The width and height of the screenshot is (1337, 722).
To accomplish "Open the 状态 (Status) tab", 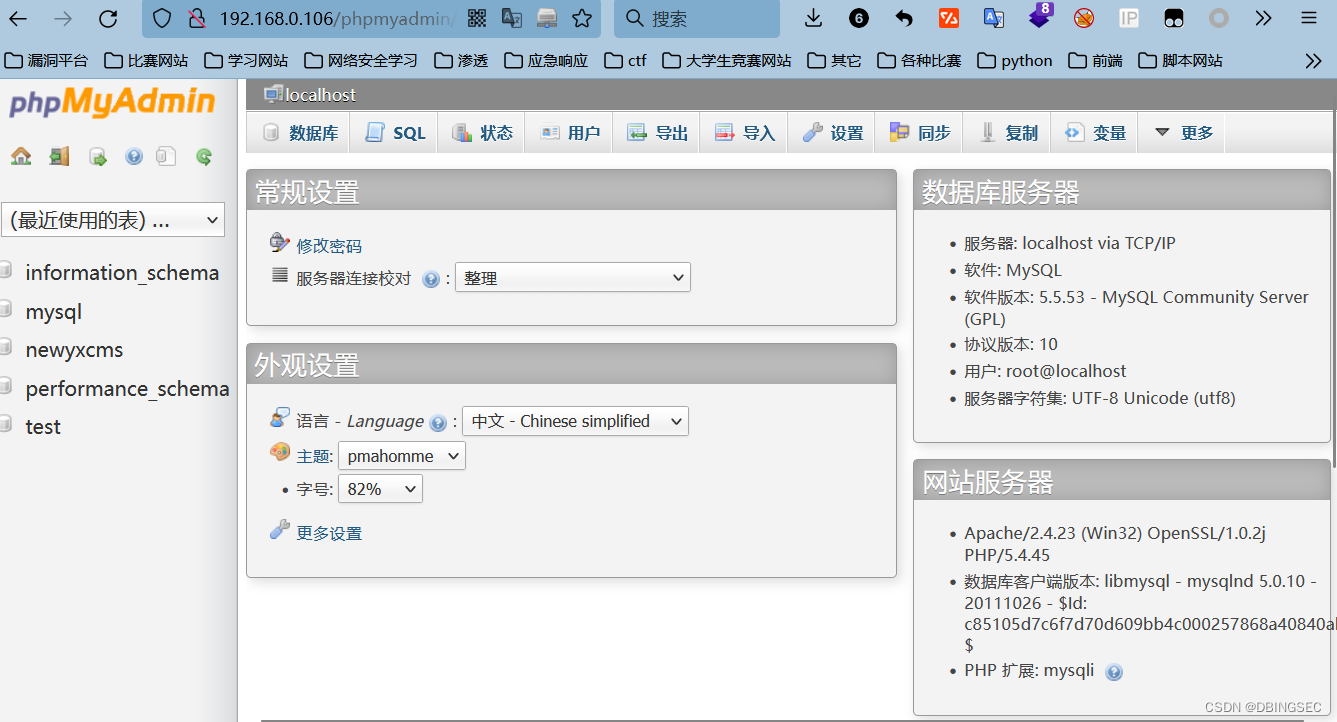I will 482,132.
